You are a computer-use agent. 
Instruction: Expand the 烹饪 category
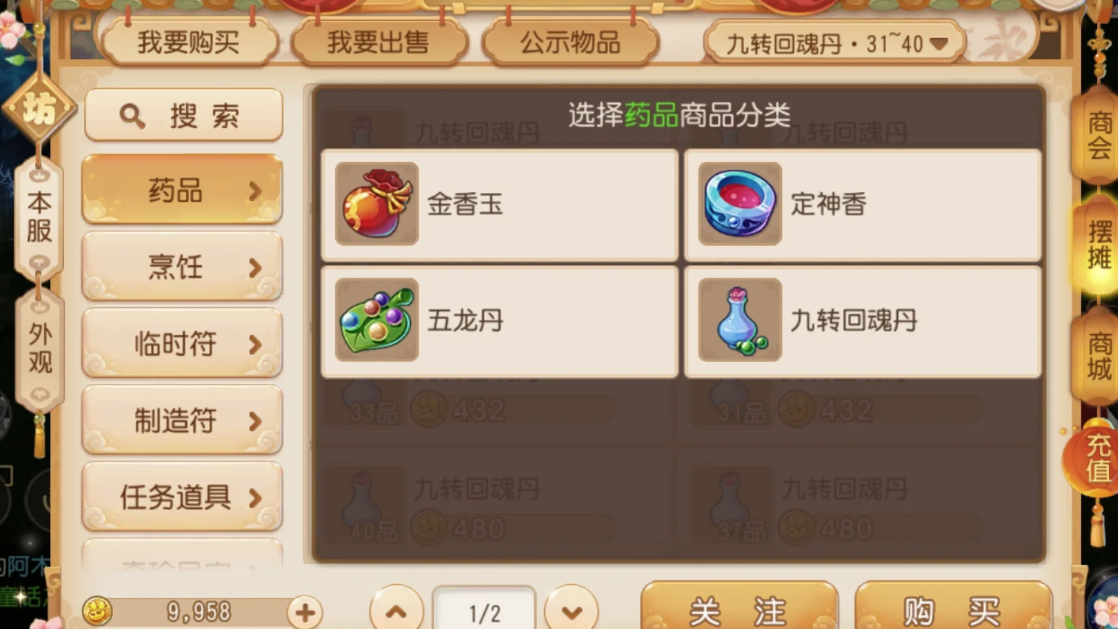click(x=183, y=267)
